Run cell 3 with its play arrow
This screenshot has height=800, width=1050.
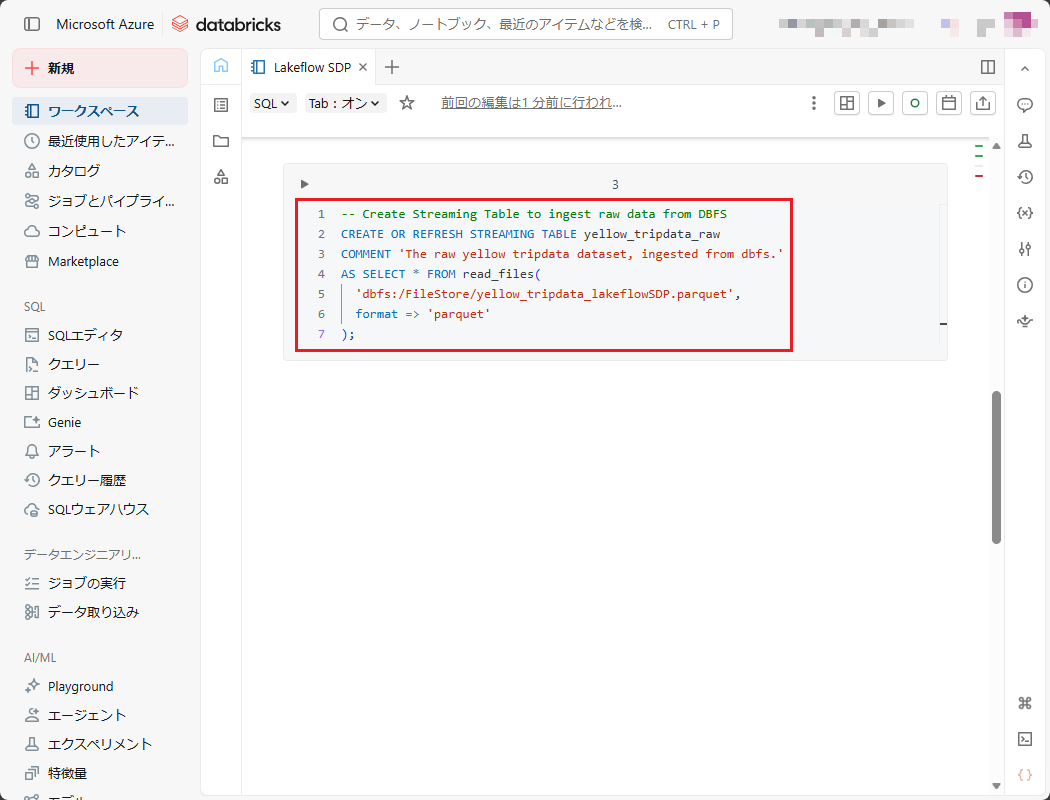coord(305,184)
